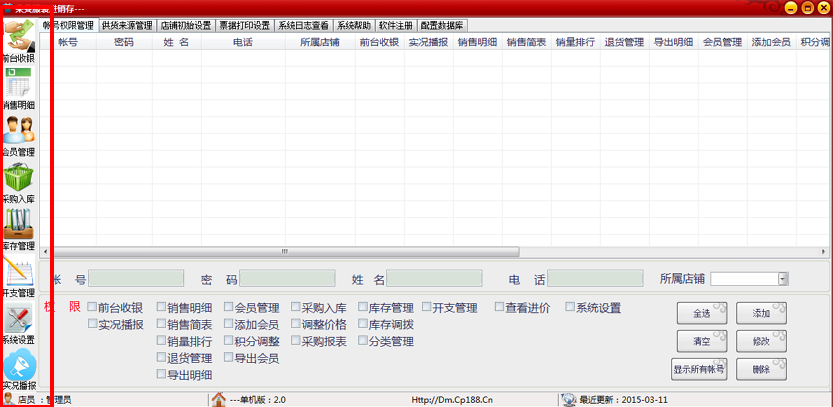
Task: Check the 导出会员 checkbox
Action: tap(228, 357)
